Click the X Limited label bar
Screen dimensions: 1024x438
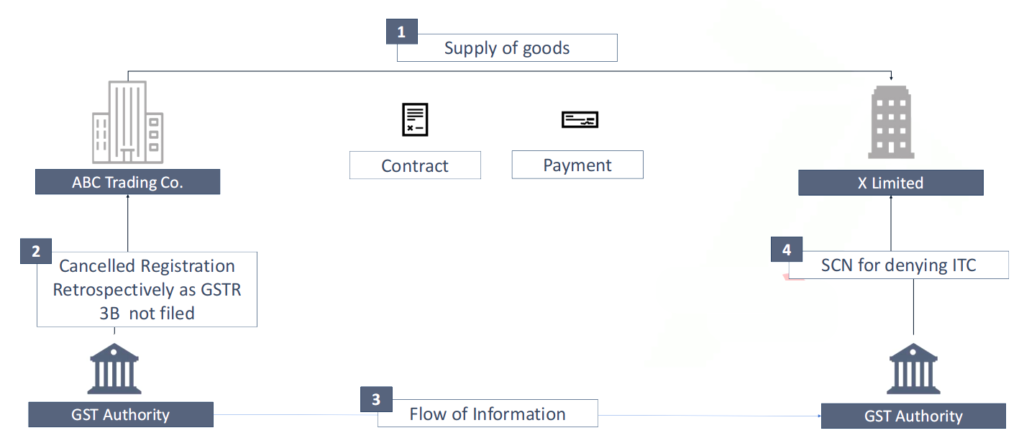point(891,183)
